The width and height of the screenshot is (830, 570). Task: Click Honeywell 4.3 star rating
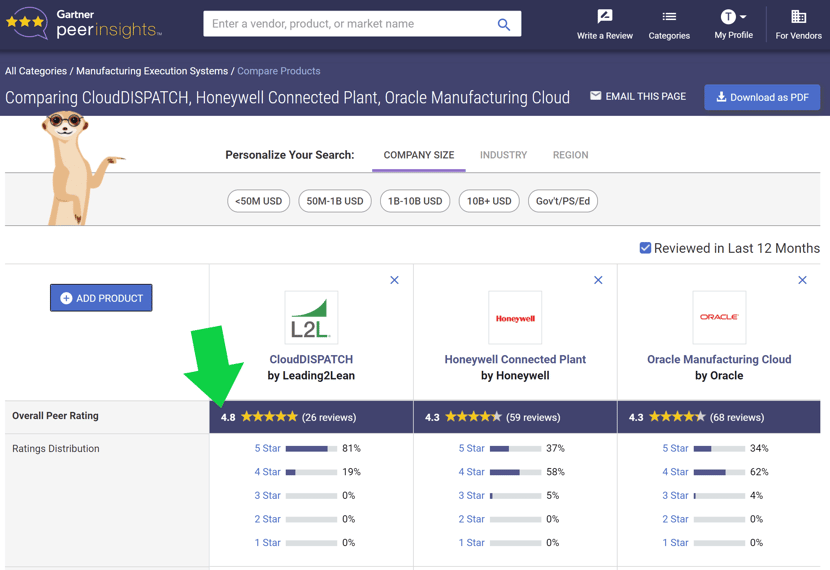click(x=473, y=417)
